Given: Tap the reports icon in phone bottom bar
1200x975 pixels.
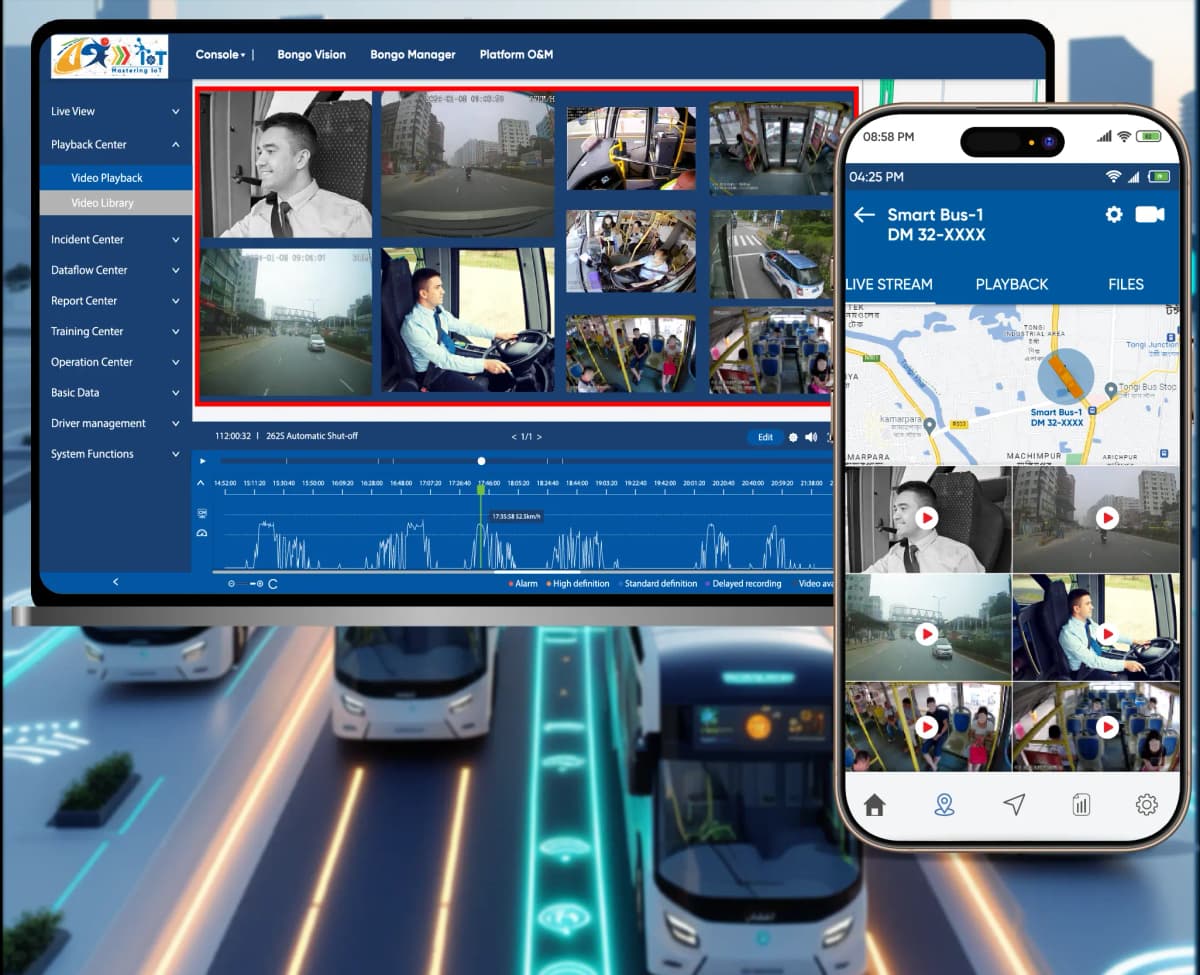Looking at the screenshot, I should tap(1080, 804).
